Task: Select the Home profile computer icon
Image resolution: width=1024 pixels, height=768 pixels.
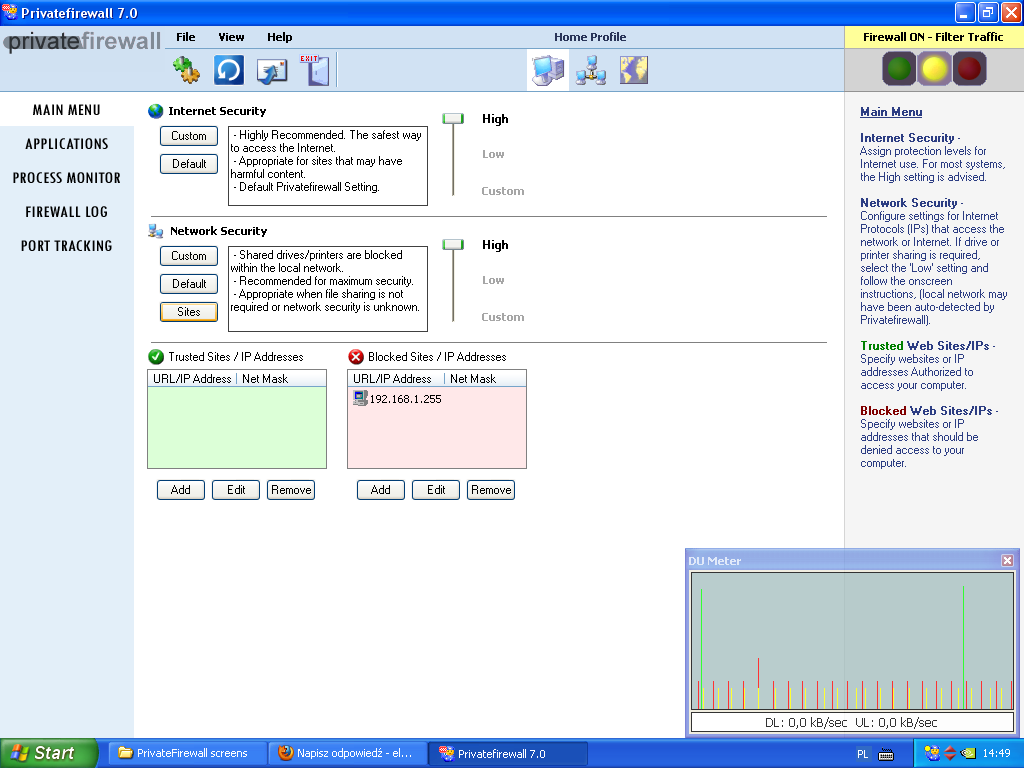Action: coord(547,71)
